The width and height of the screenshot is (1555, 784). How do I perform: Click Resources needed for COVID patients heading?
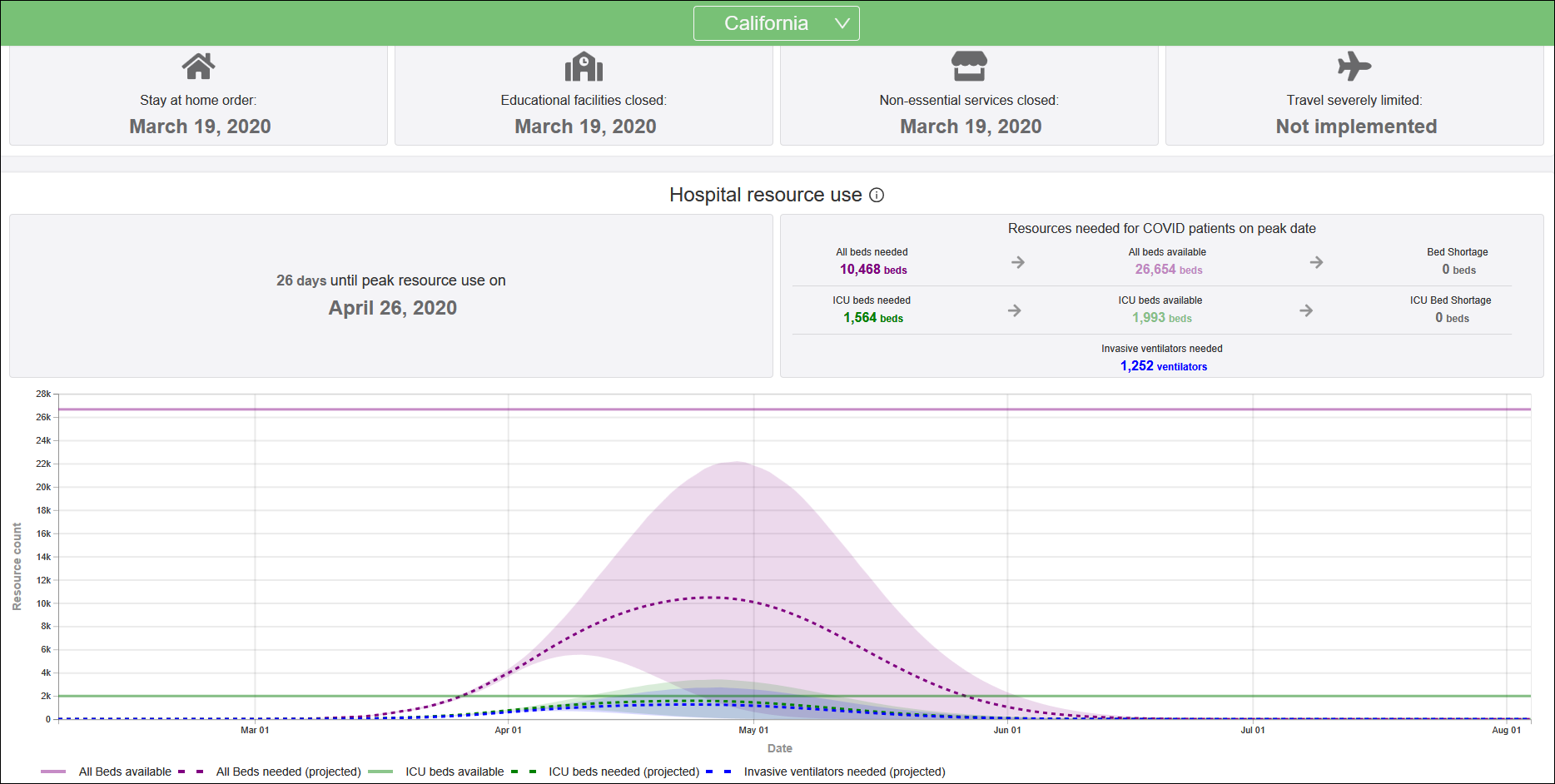[1161, 228]
